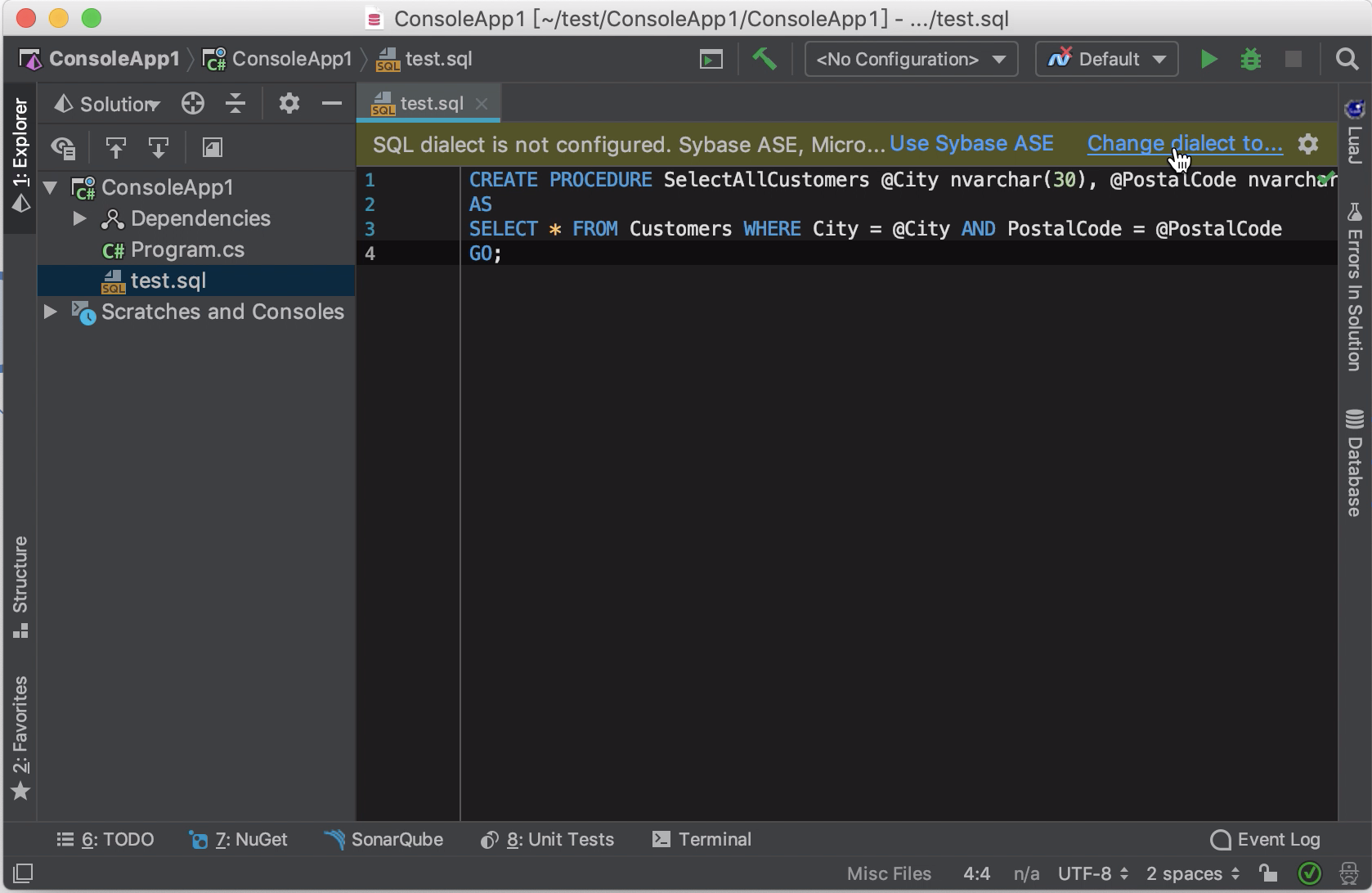Toggle the preview icon in explorer toolbar
The width and height of the screenshot is (1372, 893).
tap(213, 147)
